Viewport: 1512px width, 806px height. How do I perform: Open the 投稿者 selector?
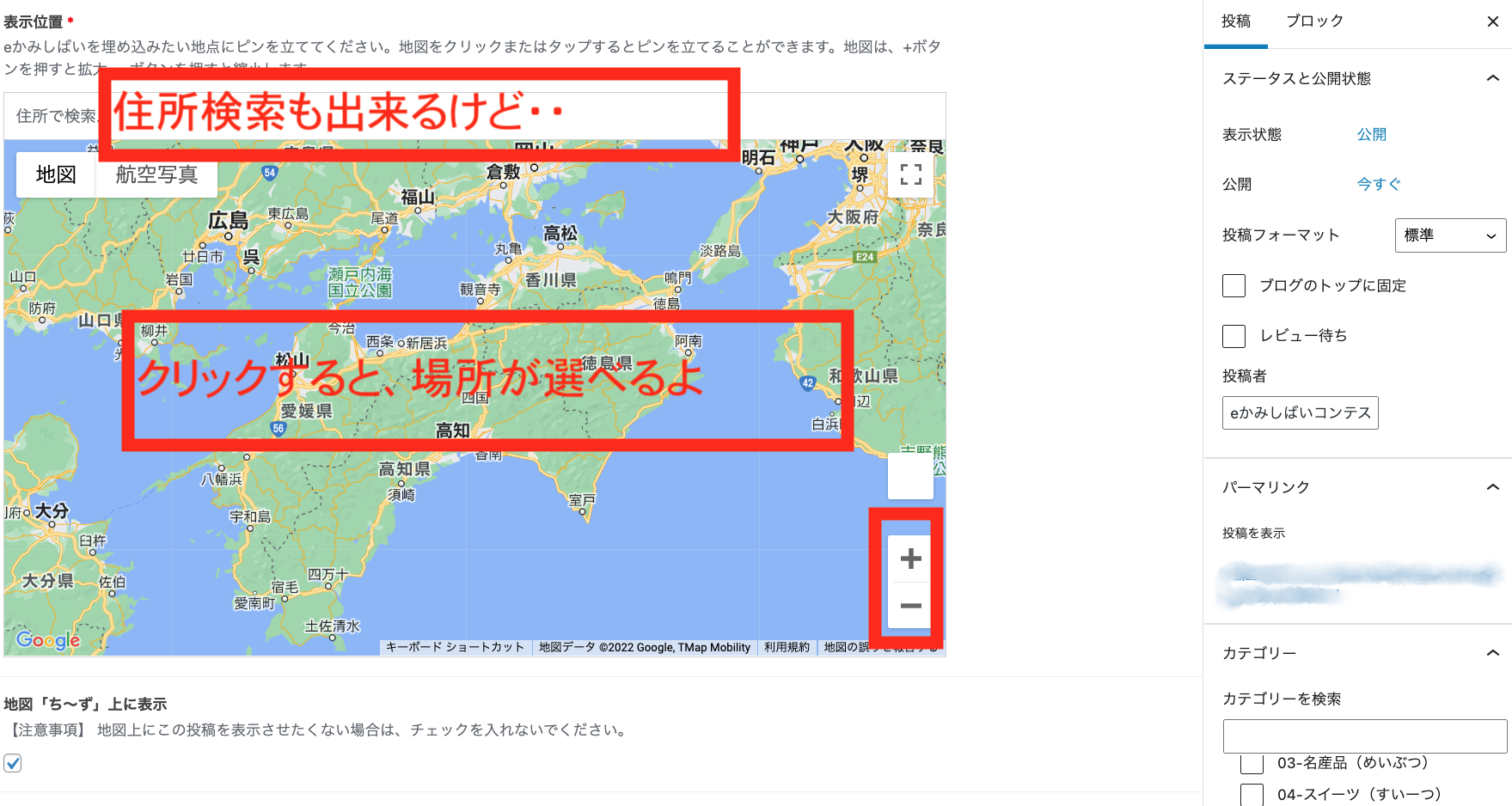(1300, 412)
